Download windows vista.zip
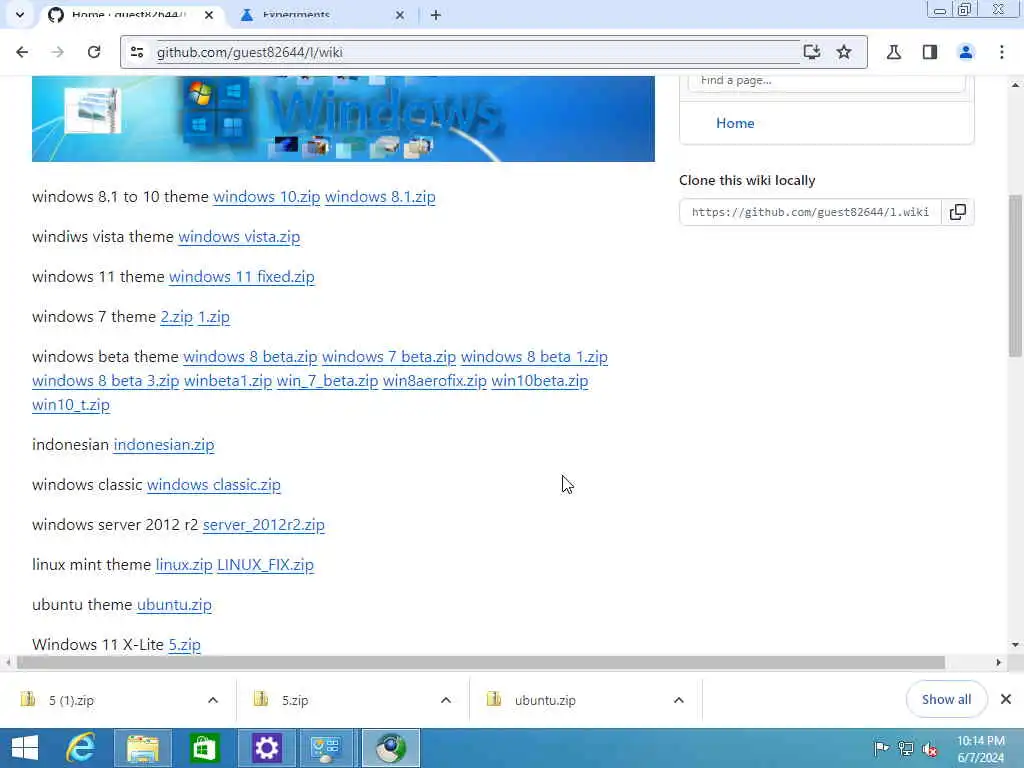This screenshot has width=1024, height=768. coord(239,237)
